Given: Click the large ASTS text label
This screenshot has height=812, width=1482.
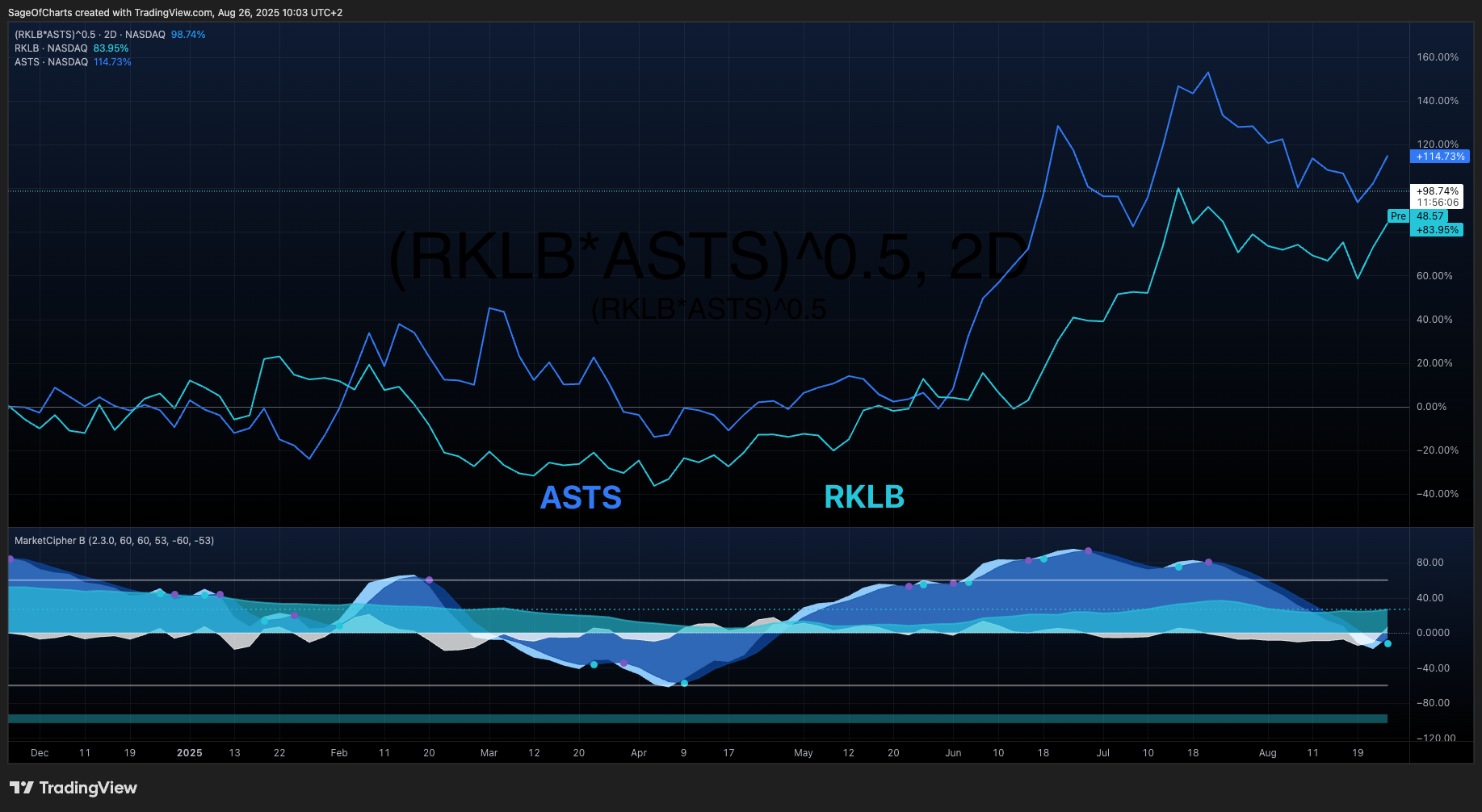Looking at the screenshot, I should 581,497.
